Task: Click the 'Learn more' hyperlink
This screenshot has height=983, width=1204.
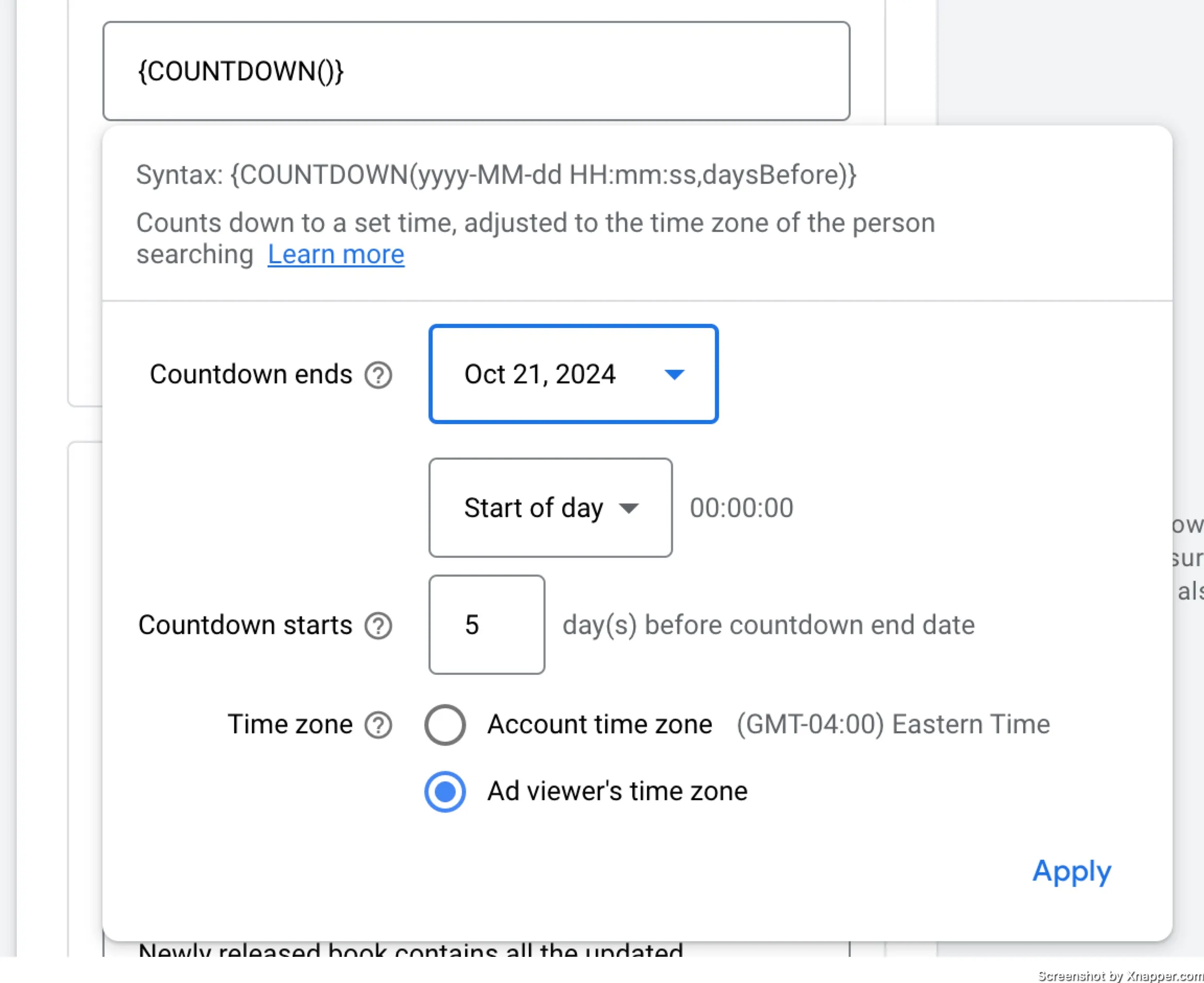Action: [x=336, y=254]
